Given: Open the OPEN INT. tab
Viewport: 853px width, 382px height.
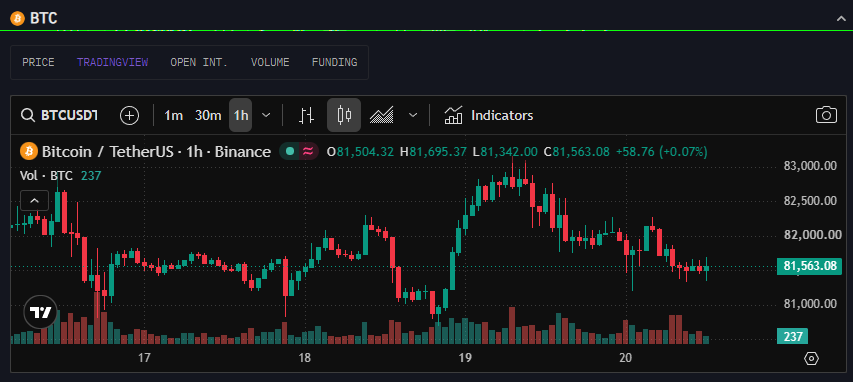Looking at the screenshot, I should (x=199, y=63).
